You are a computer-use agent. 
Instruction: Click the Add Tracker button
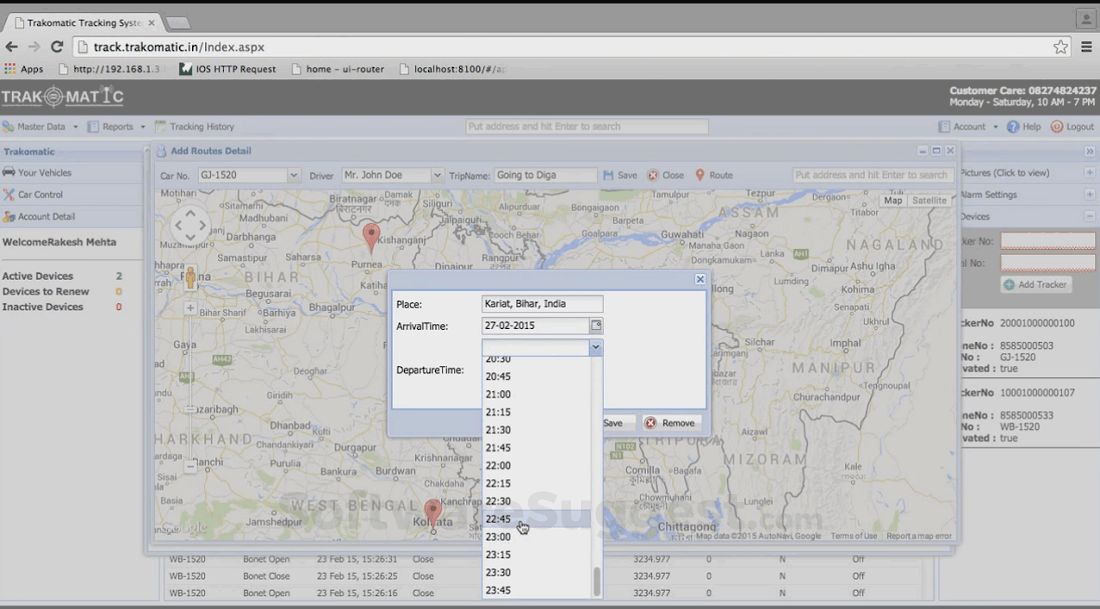point(1036,285)
